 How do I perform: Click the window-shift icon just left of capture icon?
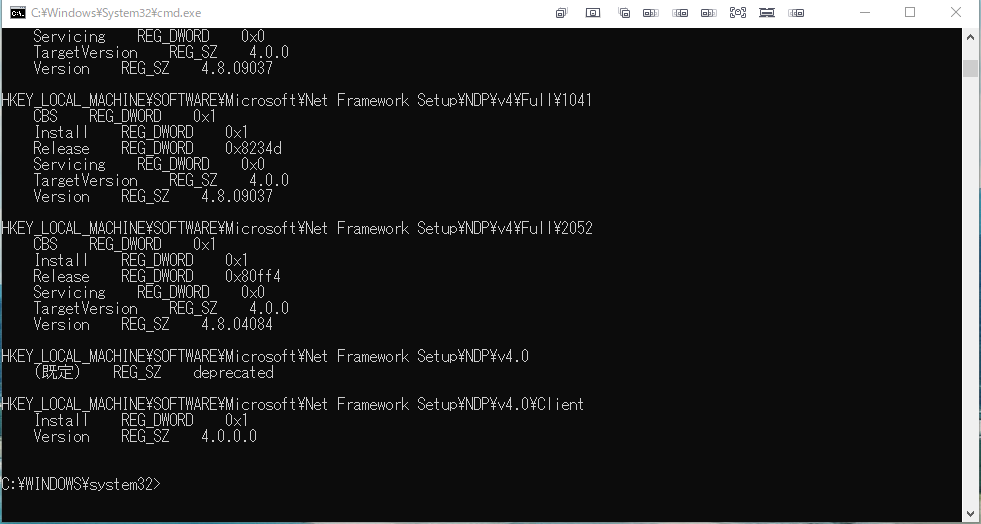coord(709,13)
